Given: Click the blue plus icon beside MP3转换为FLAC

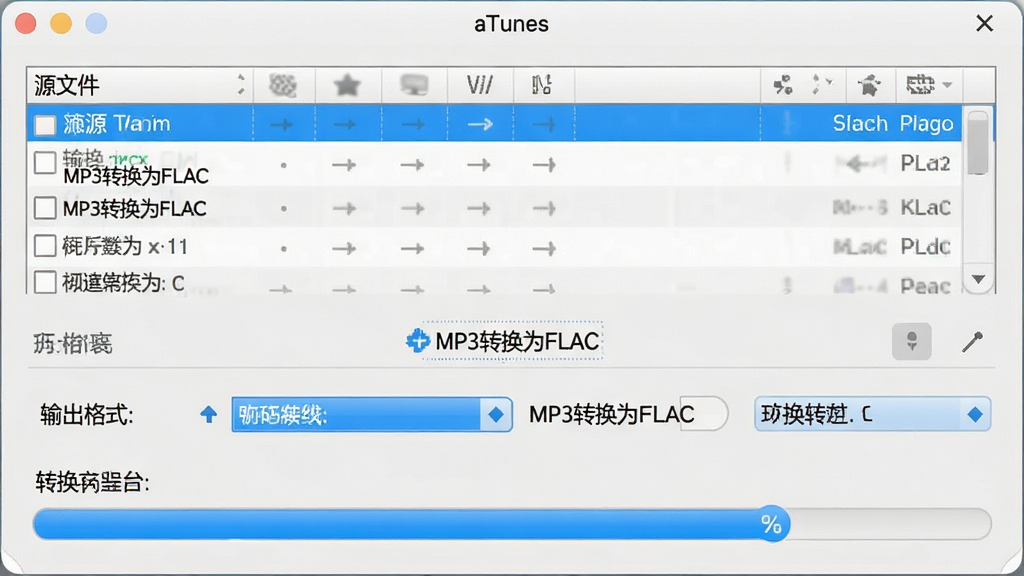Looking at the screenshot, I should (x=417, y=340).
